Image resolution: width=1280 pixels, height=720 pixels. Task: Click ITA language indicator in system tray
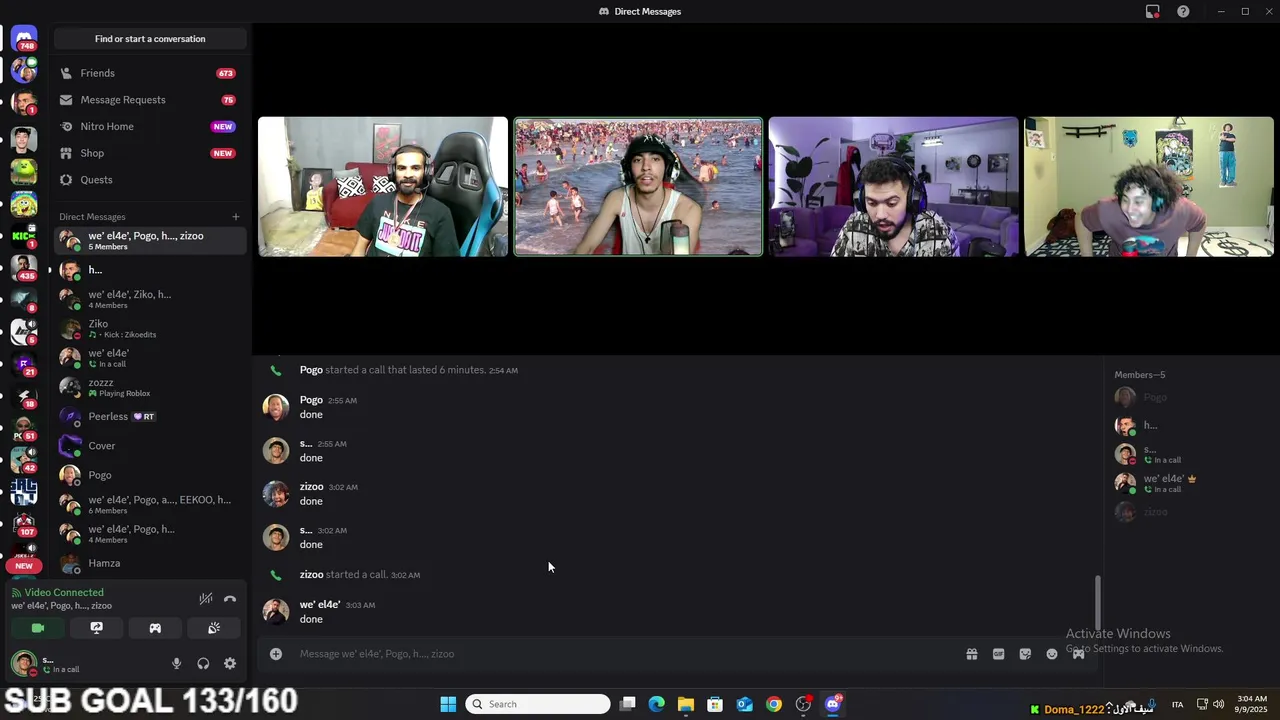(x=1177, y=704)
